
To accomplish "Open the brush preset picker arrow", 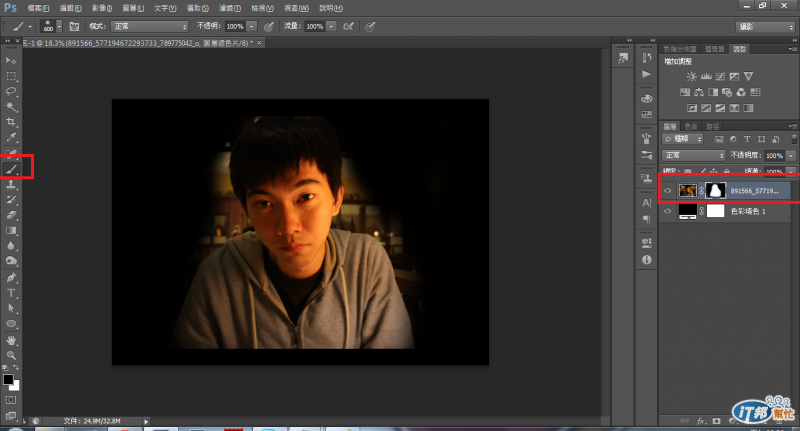I will pyautogui.click(x=59, y=27).
